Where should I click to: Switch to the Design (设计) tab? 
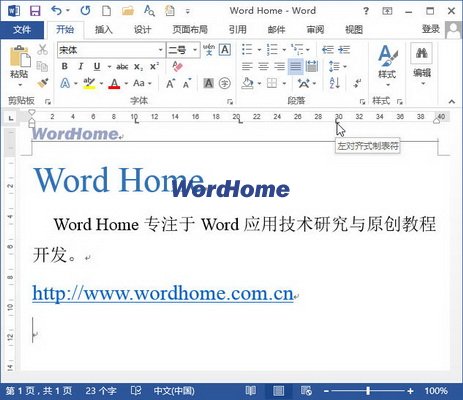142,30
